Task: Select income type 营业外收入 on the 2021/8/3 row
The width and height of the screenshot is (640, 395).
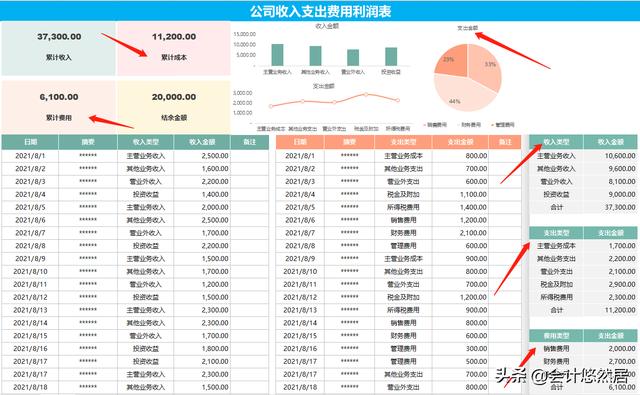Action: (146, 182)
